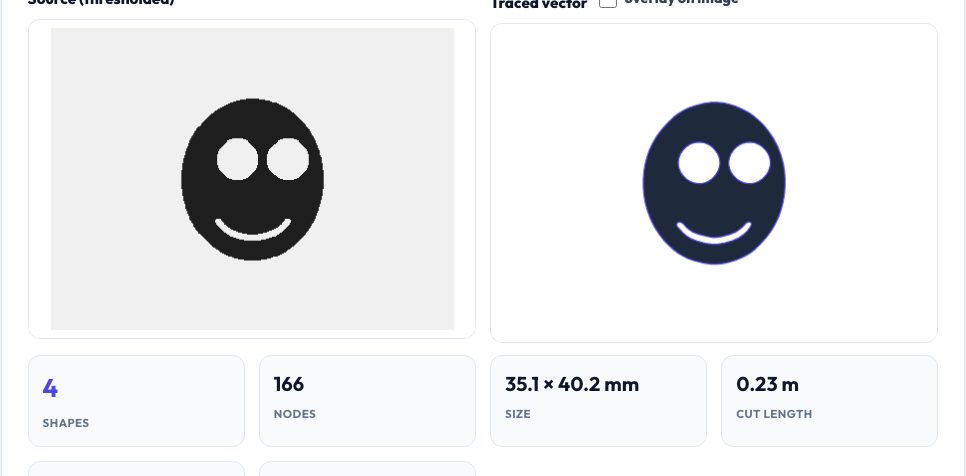966x476 pixels.
Task: Select the Cut Length card showing 0.23 m
Action: (829, 401)
